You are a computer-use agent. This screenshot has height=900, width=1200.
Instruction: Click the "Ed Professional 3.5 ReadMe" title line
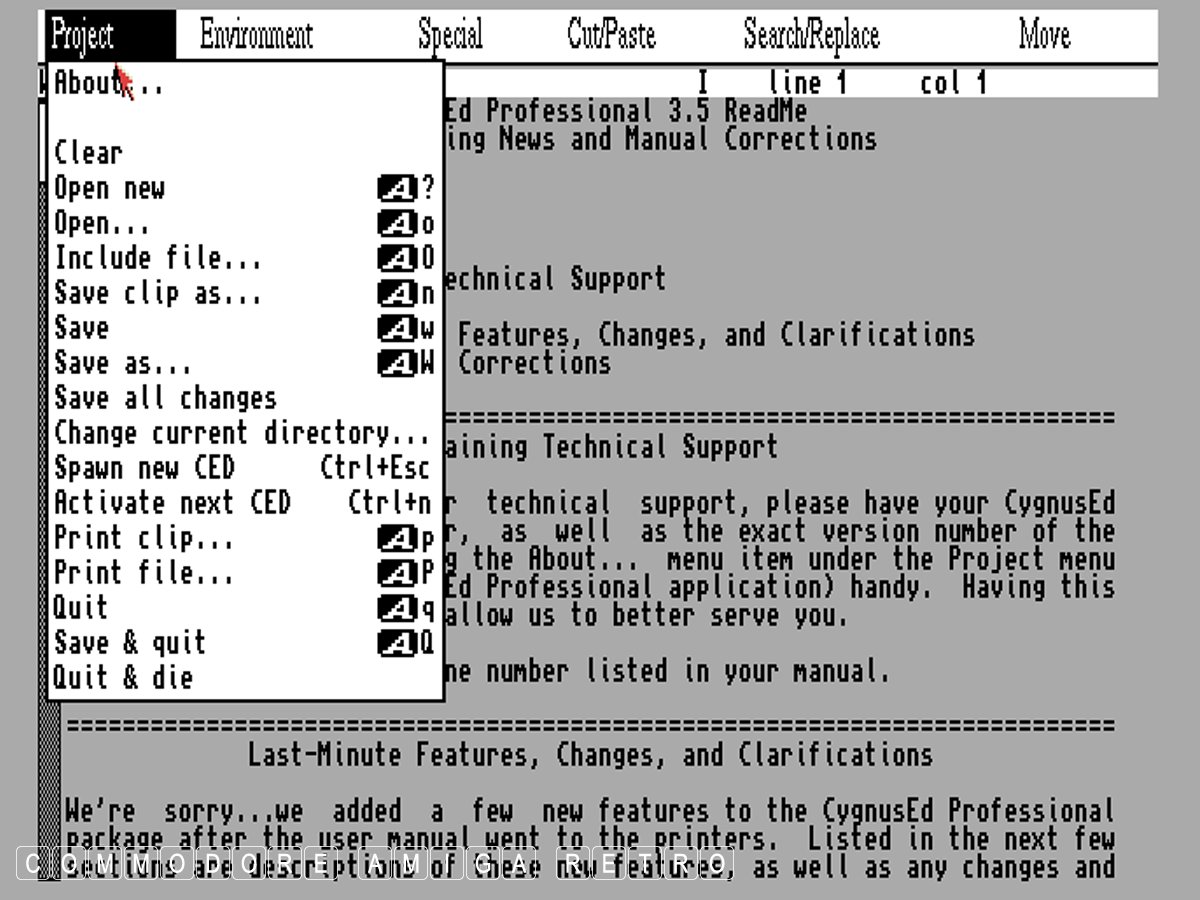click(624, 111)
